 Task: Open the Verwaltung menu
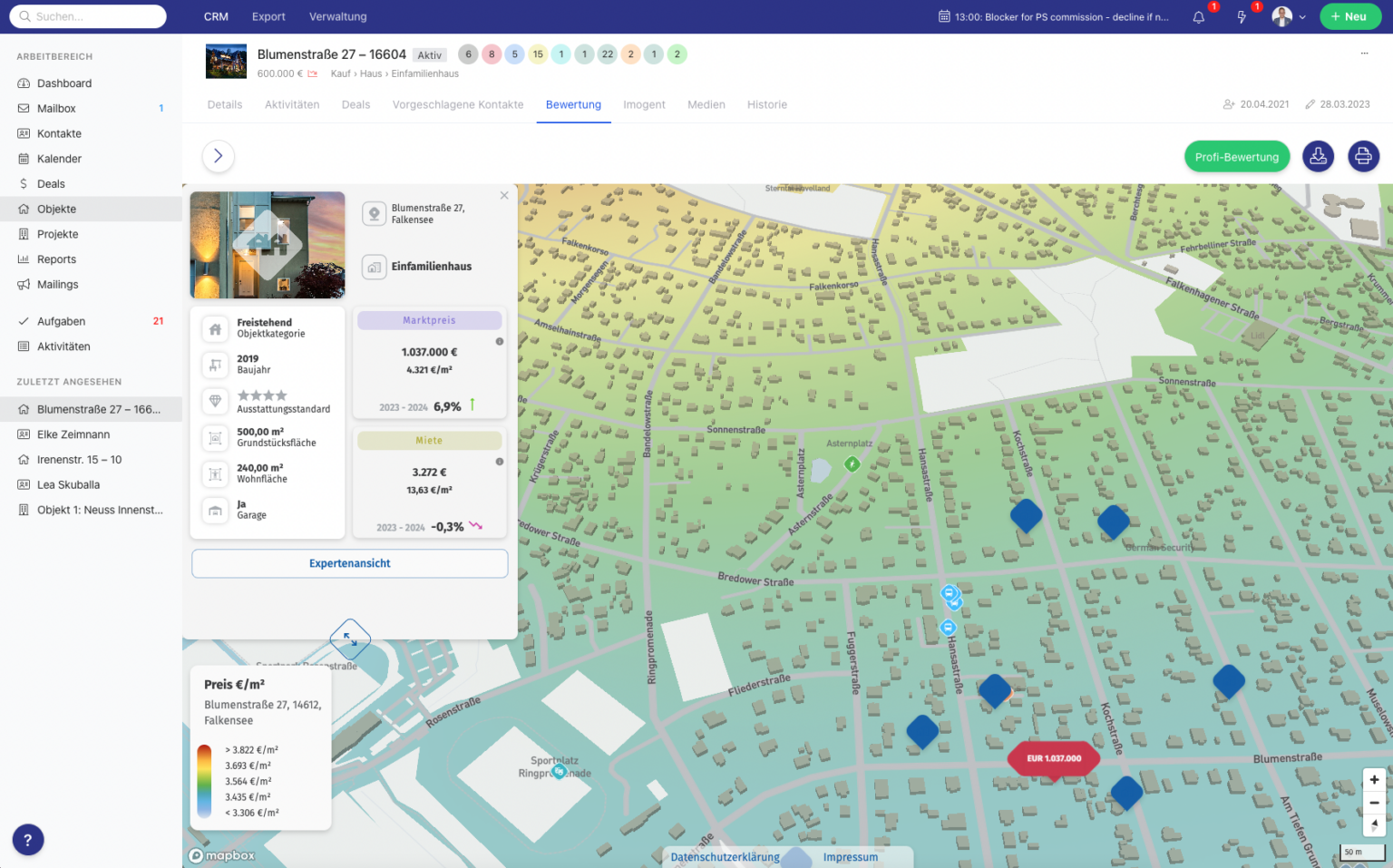[x=337, y=17]
